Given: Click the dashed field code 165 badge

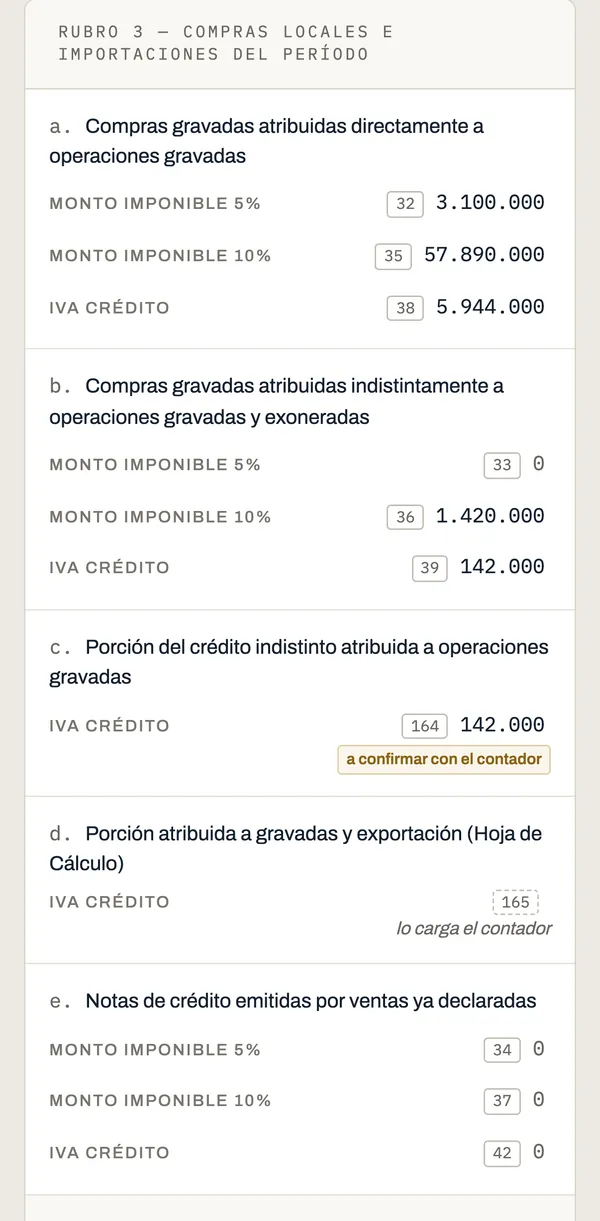Looking at the screenshot, I should (515, 902).
